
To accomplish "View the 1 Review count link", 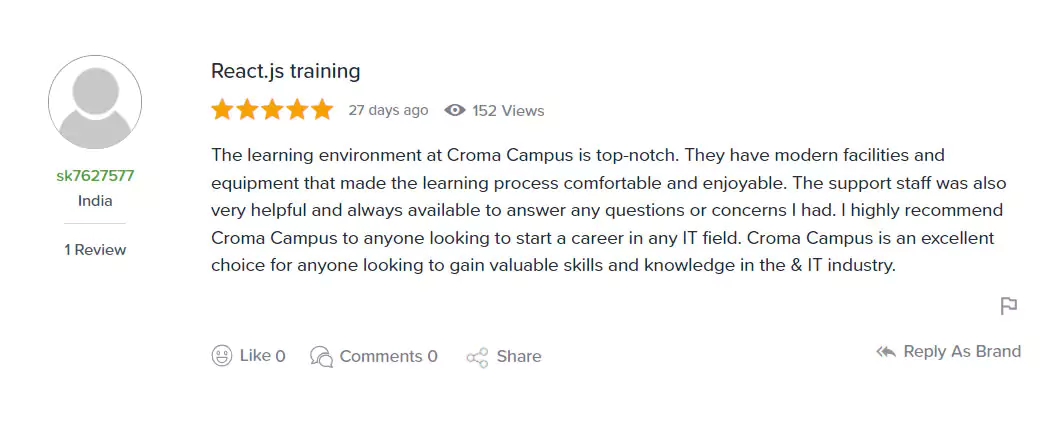I will [95, 249].
